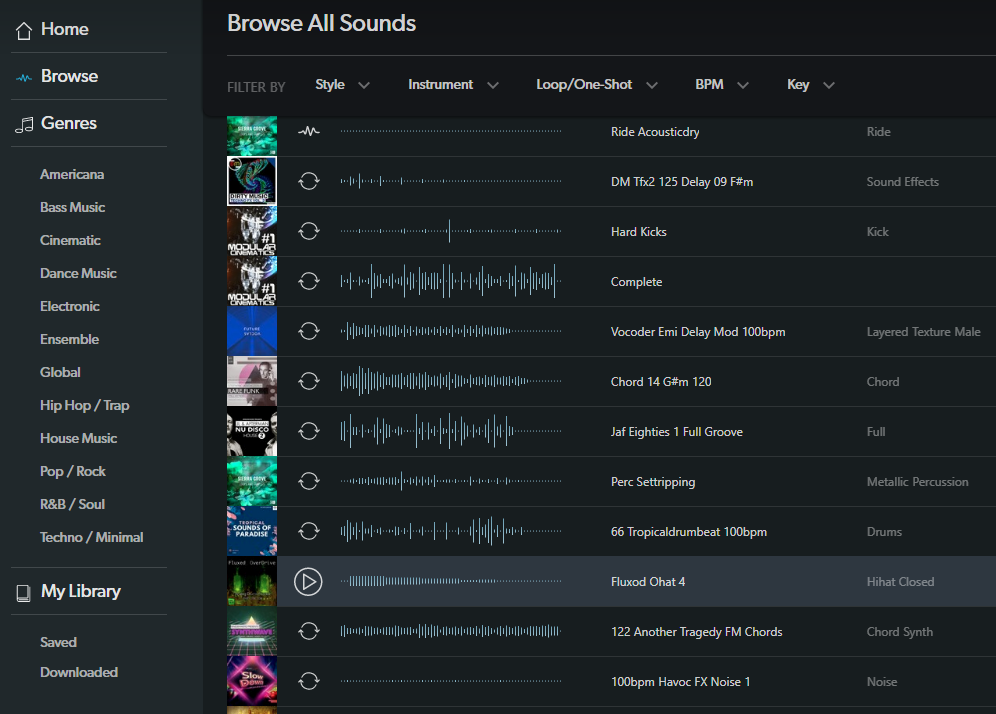
Task: Click loop icon for Chord 14 G#m 120
Action: 309,381
